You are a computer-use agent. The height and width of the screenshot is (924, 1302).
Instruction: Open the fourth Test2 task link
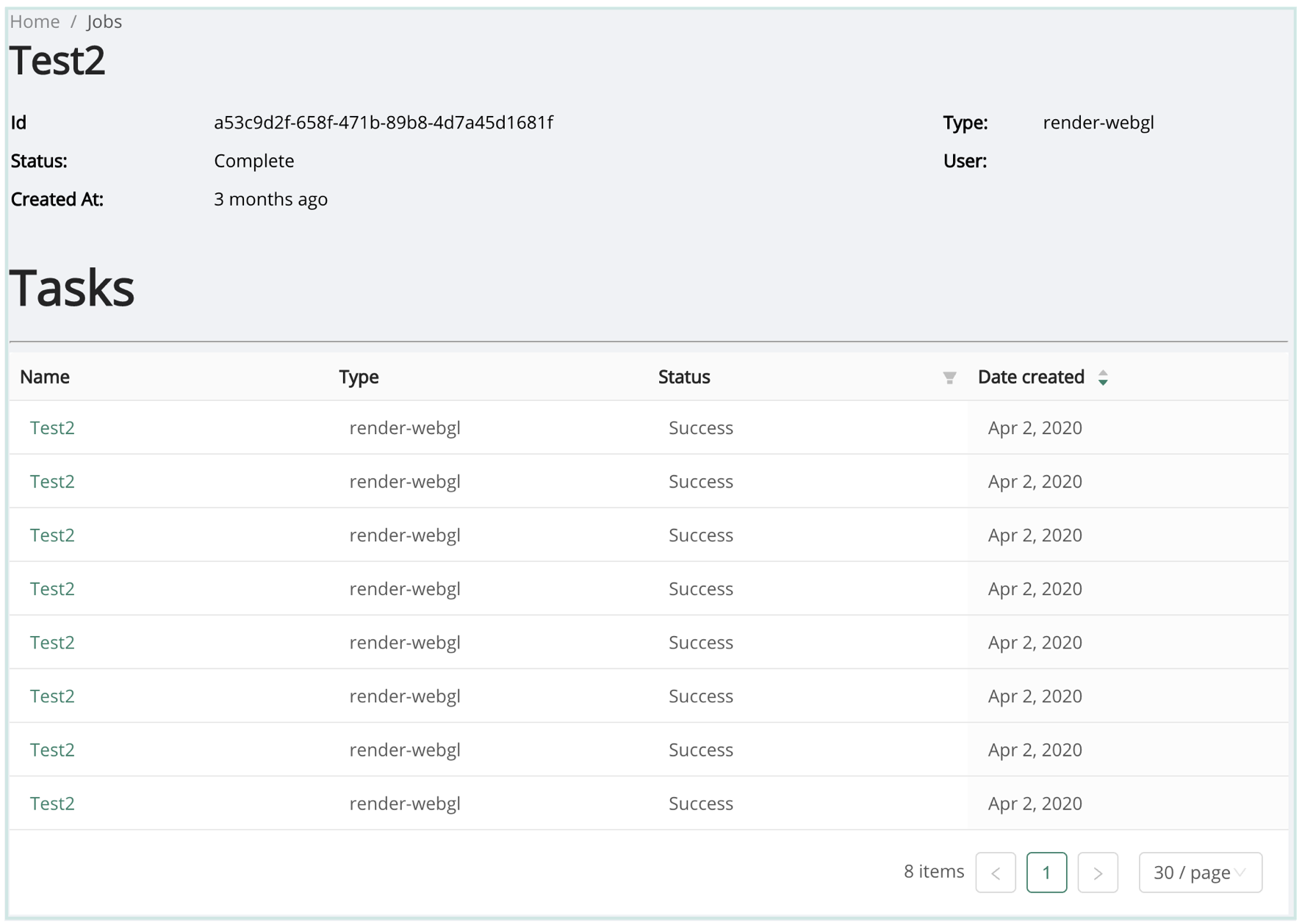[52, 589]
